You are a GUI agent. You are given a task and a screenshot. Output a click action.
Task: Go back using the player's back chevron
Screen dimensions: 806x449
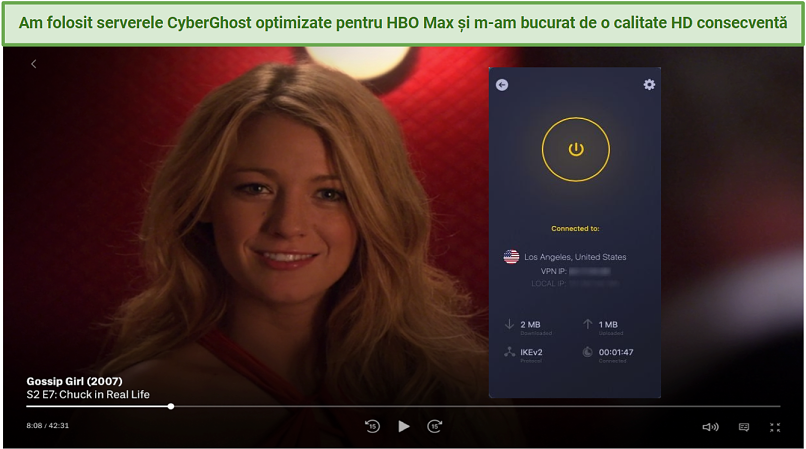(x=33, y=64)
